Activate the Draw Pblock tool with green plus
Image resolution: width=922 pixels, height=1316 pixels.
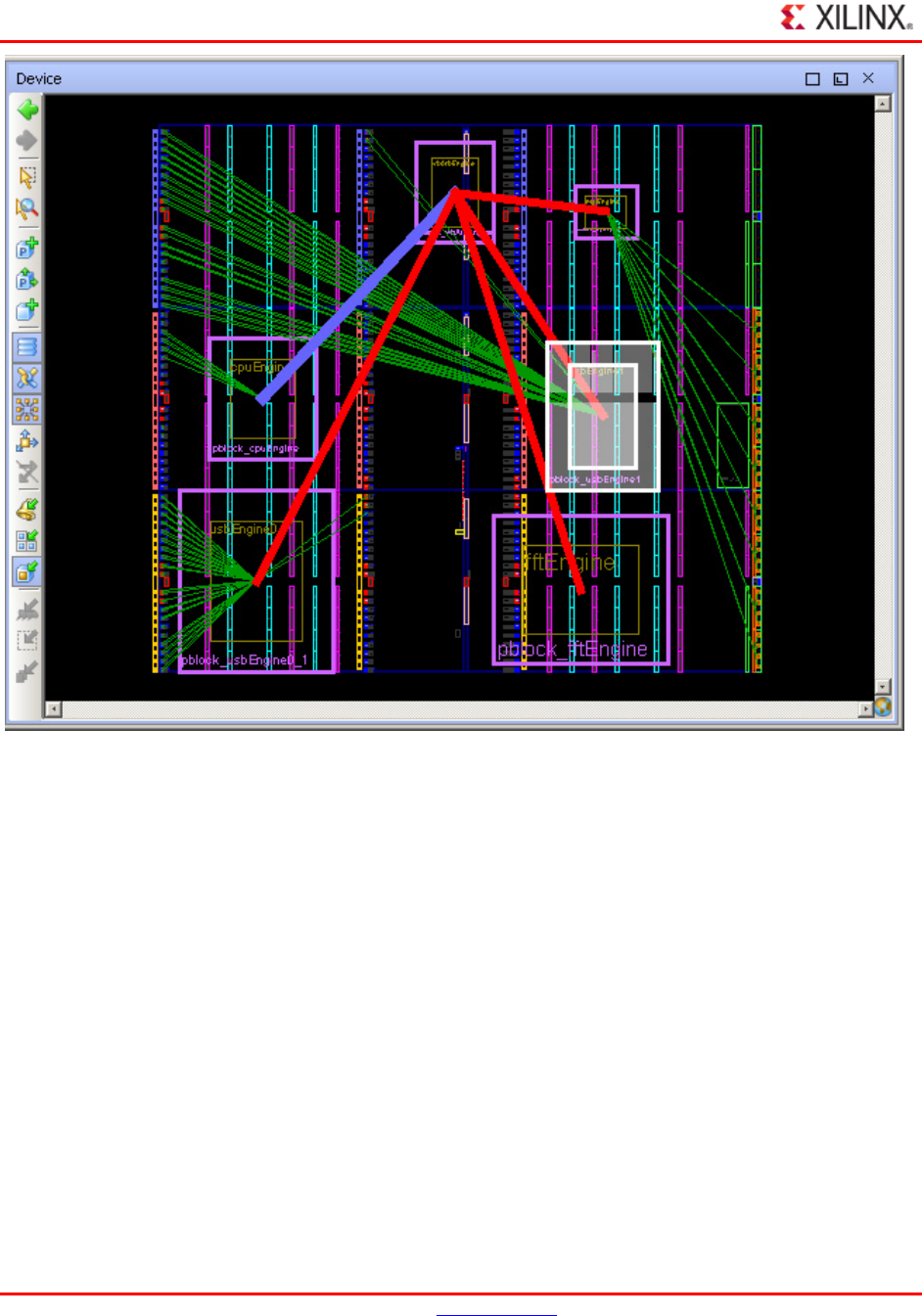(27, 248)
